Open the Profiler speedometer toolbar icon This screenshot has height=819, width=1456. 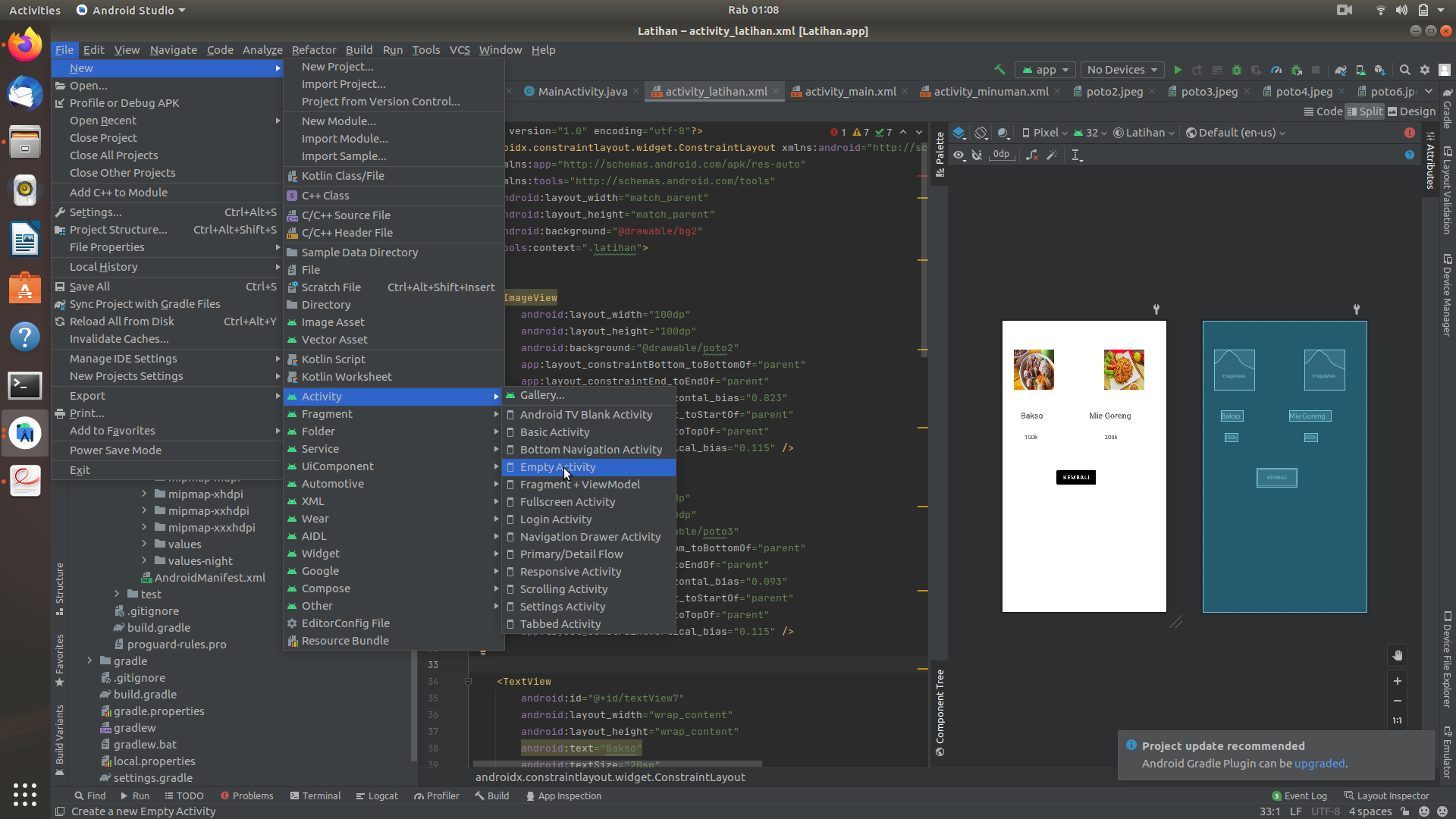tap(1276, 70)
